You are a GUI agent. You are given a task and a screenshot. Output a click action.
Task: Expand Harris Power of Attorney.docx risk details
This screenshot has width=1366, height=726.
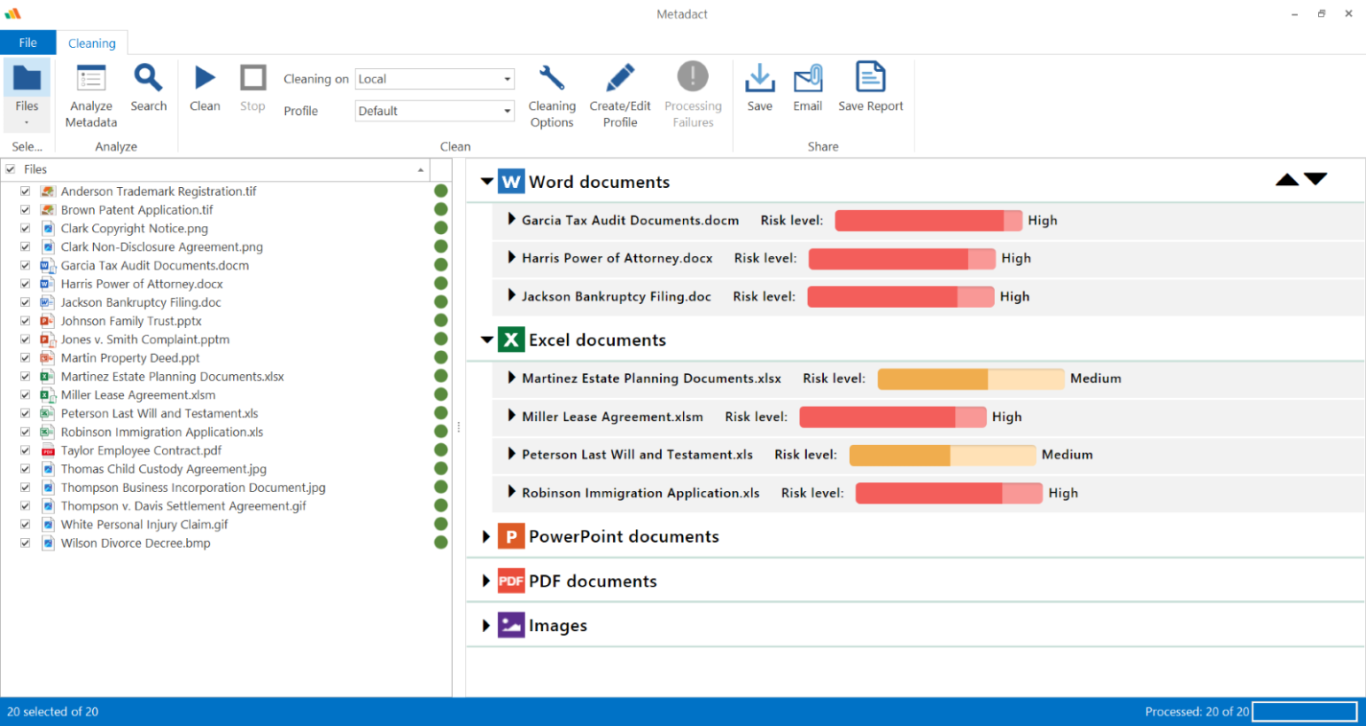point(511,258)
